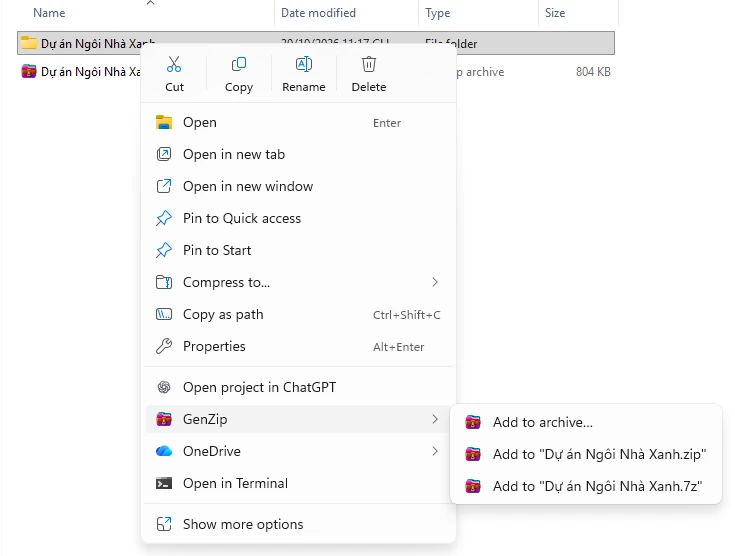This screenshot has width=735, height=556.
Task: Click the ChatGPT logo icon
Action: point(164,387)
